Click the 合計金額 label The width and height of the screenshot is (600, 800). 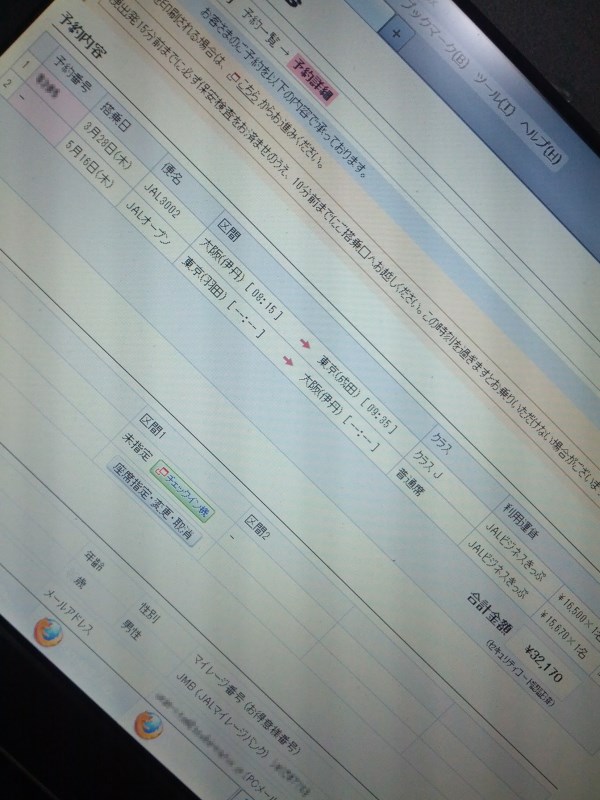point(489,614)
